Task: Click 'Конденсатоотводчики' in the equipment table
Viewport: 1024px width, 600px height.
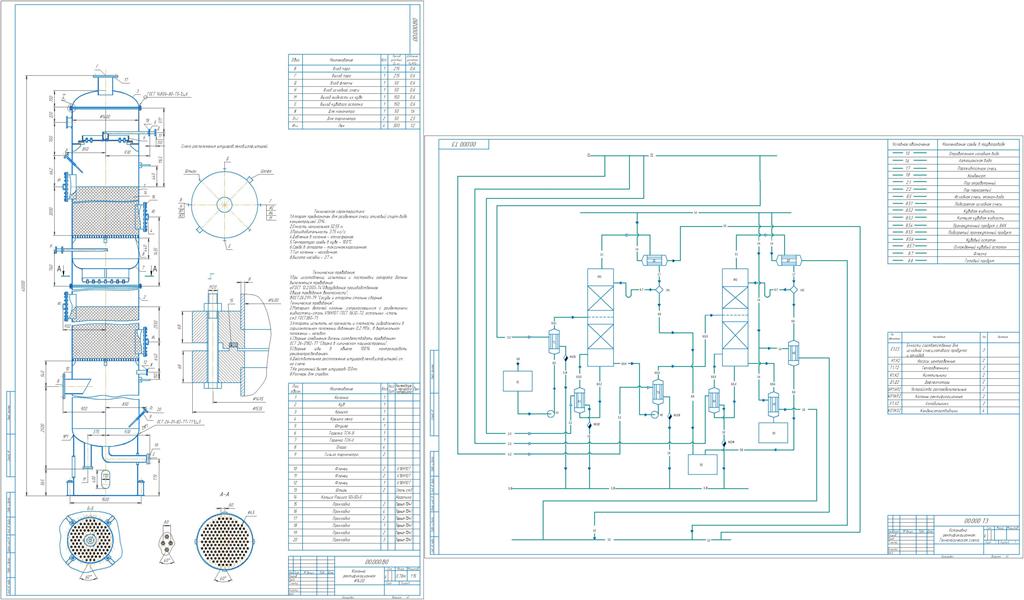Action: [x=938, y=411]
